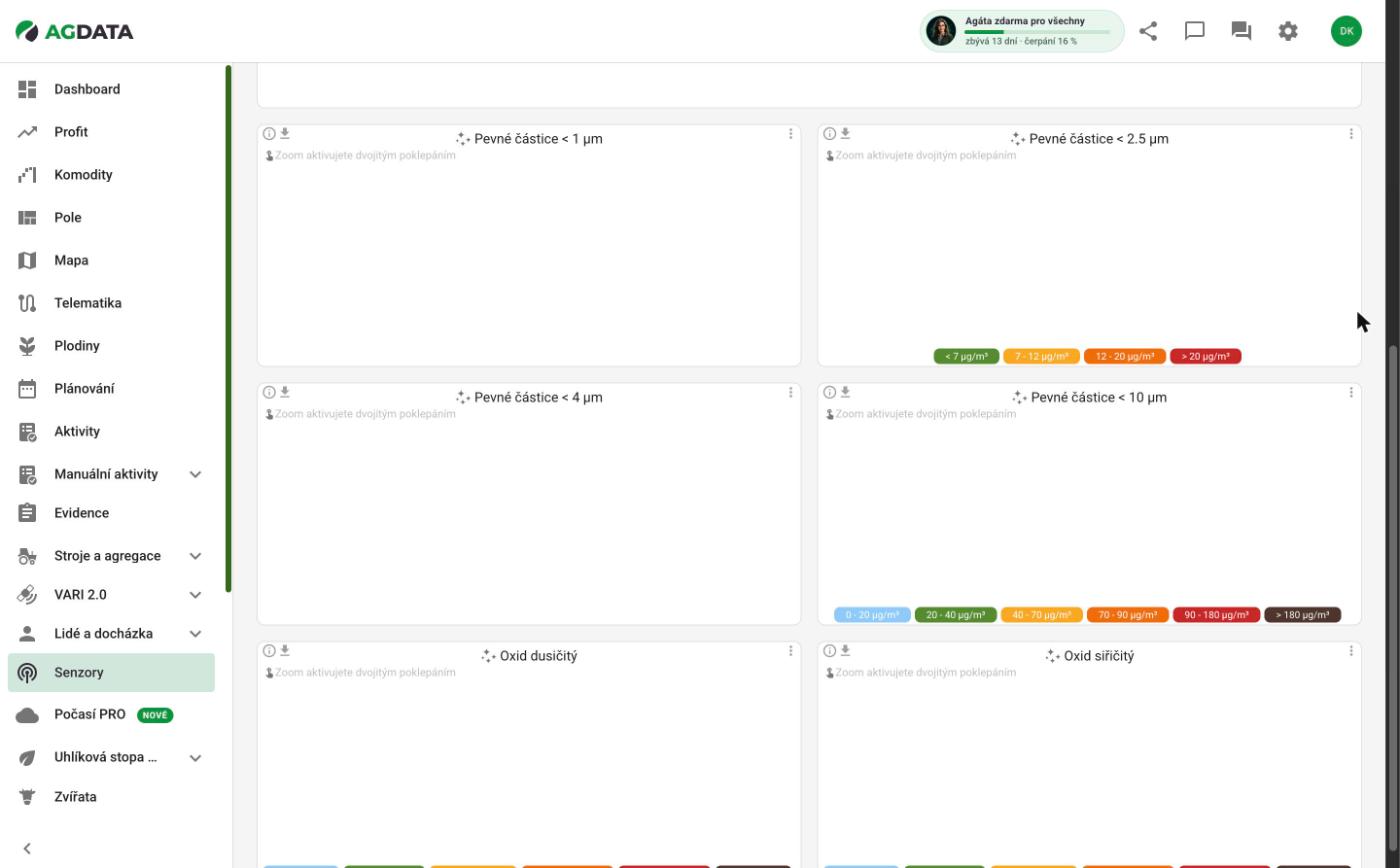Open Komodity in the sidebar
This screenshot has height=868, width=1400.
tap(111, 175)
